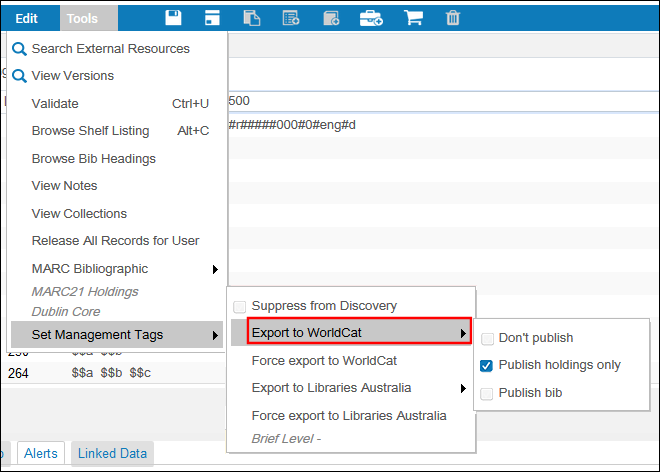Viewport: 660px width, 472px height.
Task: Open the Edit menu
Action: tap(27, 18)
